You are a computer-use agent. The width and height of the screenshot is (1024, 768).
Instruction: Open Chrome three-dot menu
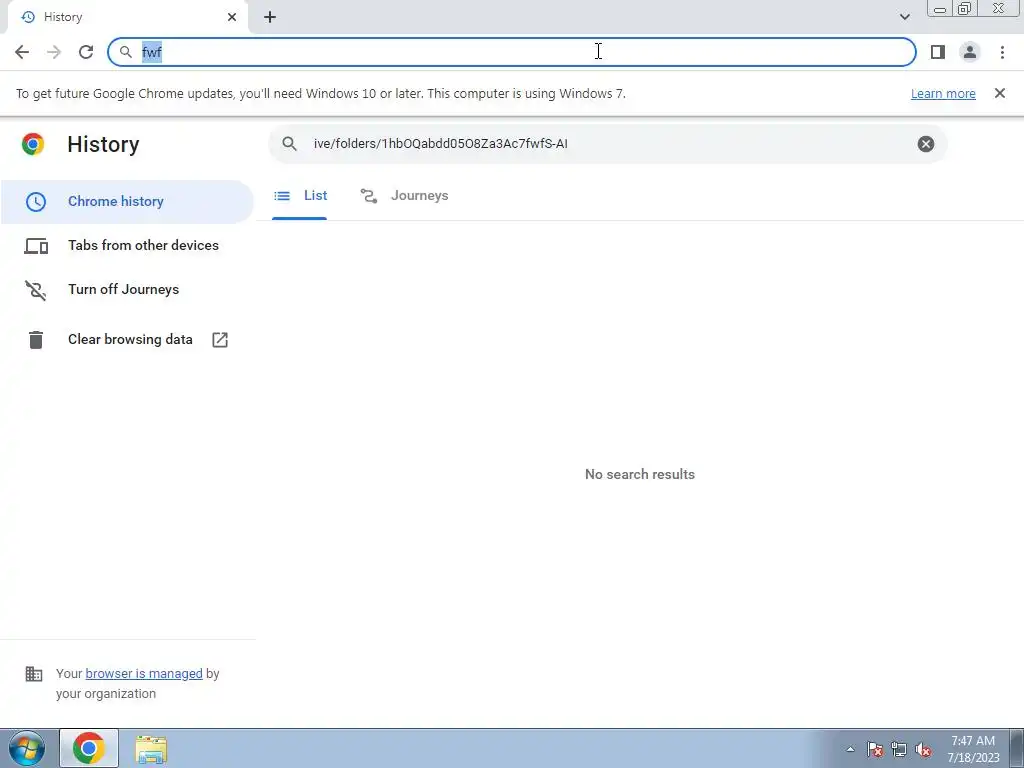1002,52
